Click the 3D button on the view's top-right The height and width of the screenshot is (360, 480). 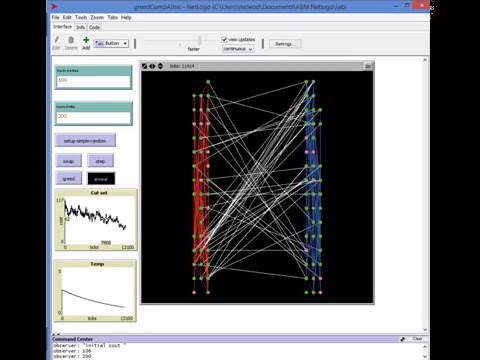[368, 66]
